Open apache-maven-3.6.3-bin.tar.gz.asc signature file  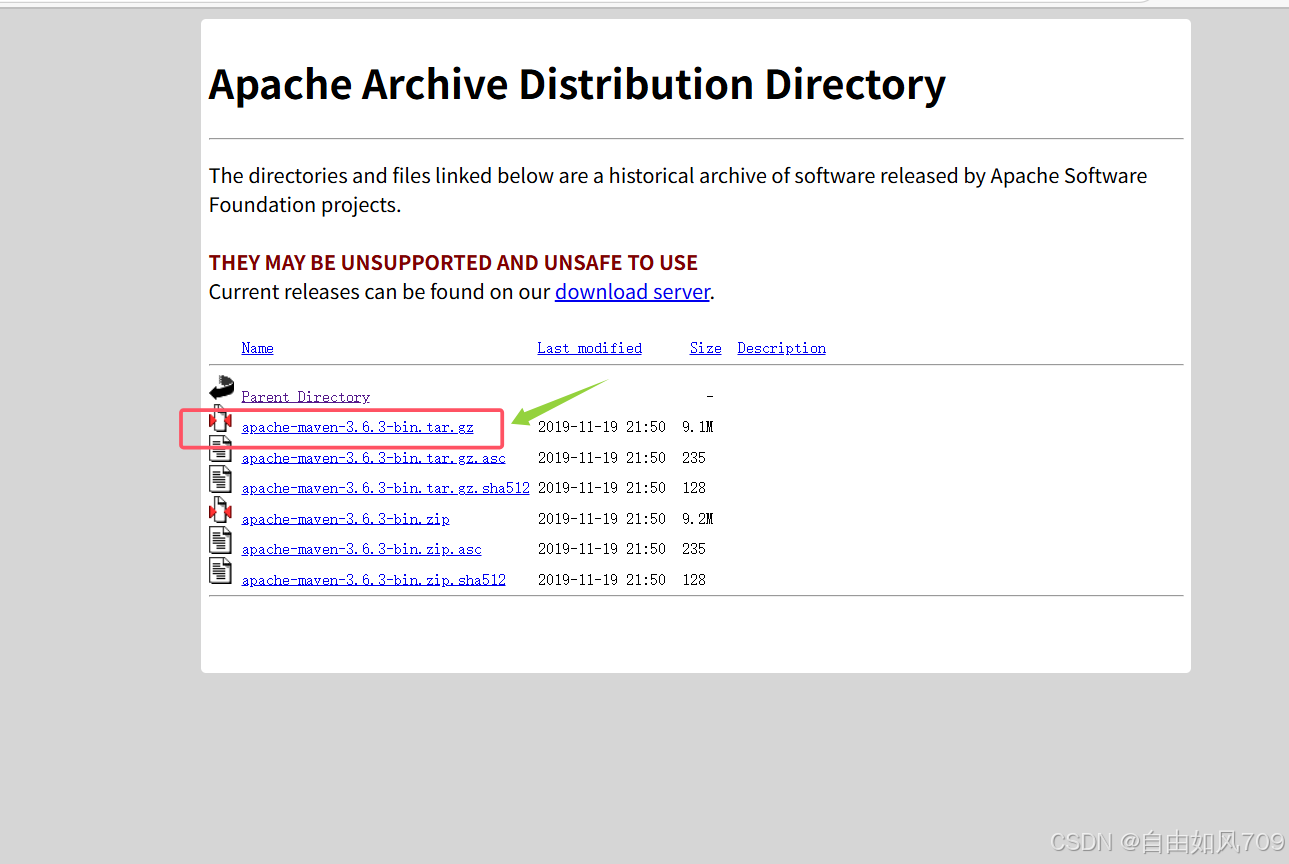373,458
